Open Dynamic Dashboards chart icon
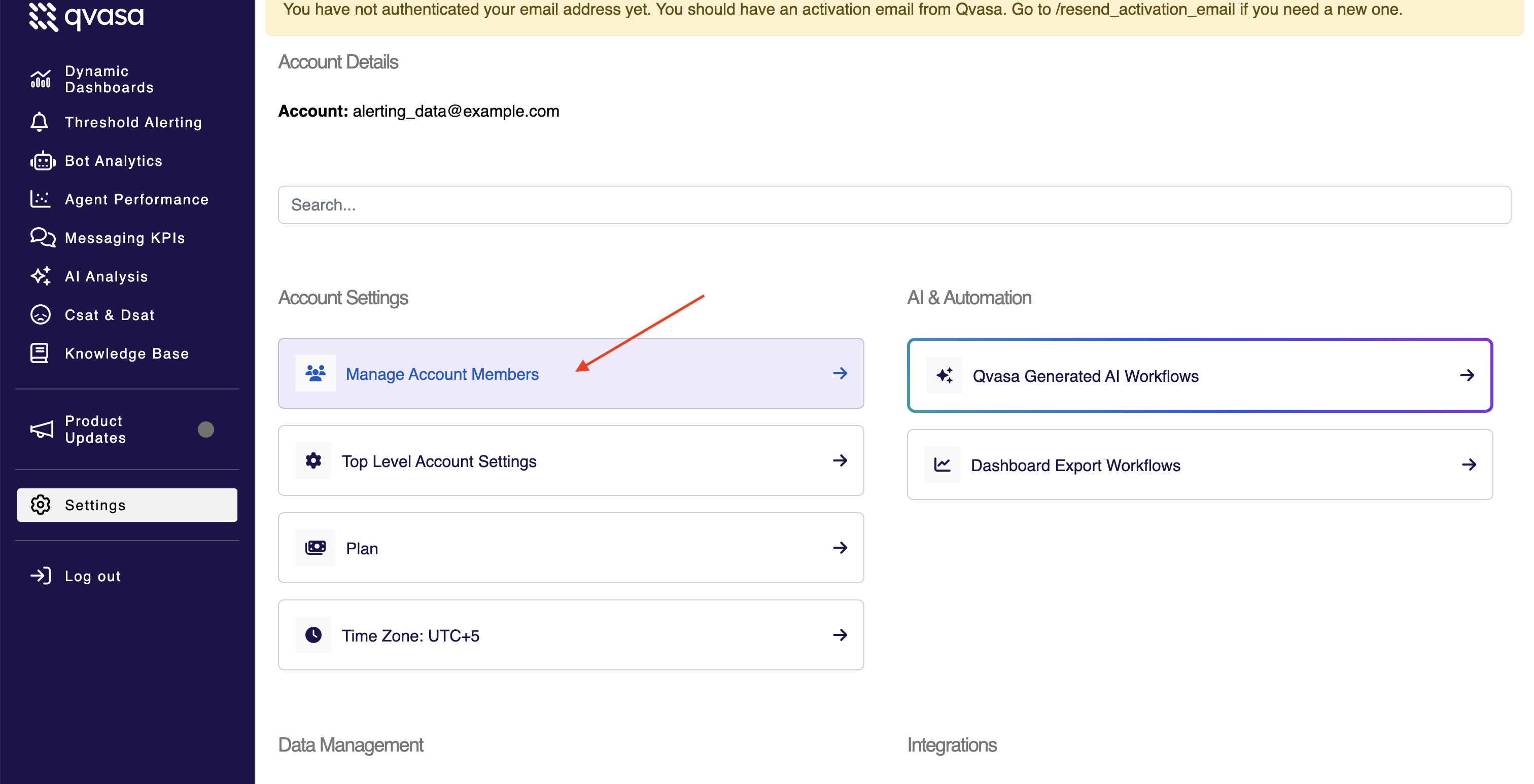The height and width of the screenshot is (784, 1534). pyautogui.click(x=41, y=79)
